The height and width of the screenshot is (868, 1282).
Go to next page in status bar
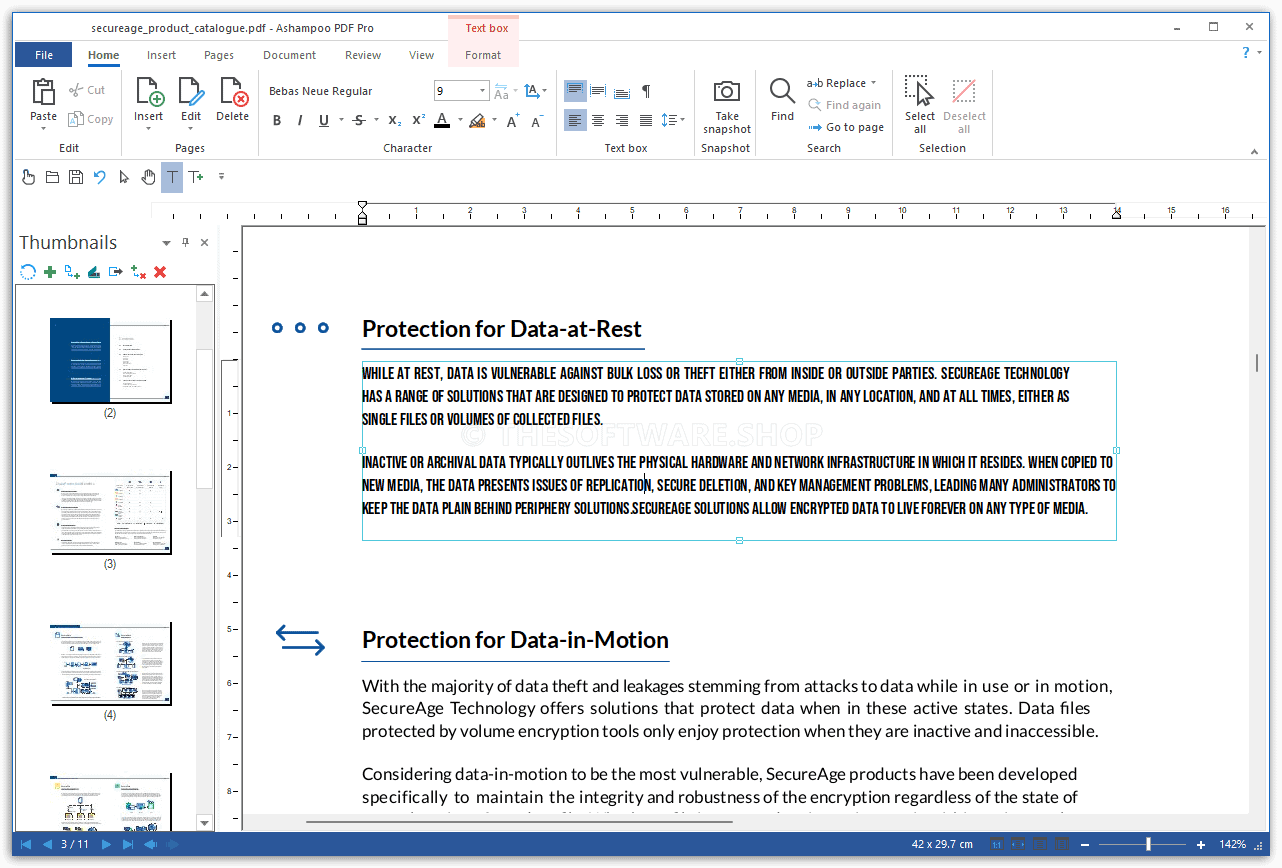coord(107,845)
